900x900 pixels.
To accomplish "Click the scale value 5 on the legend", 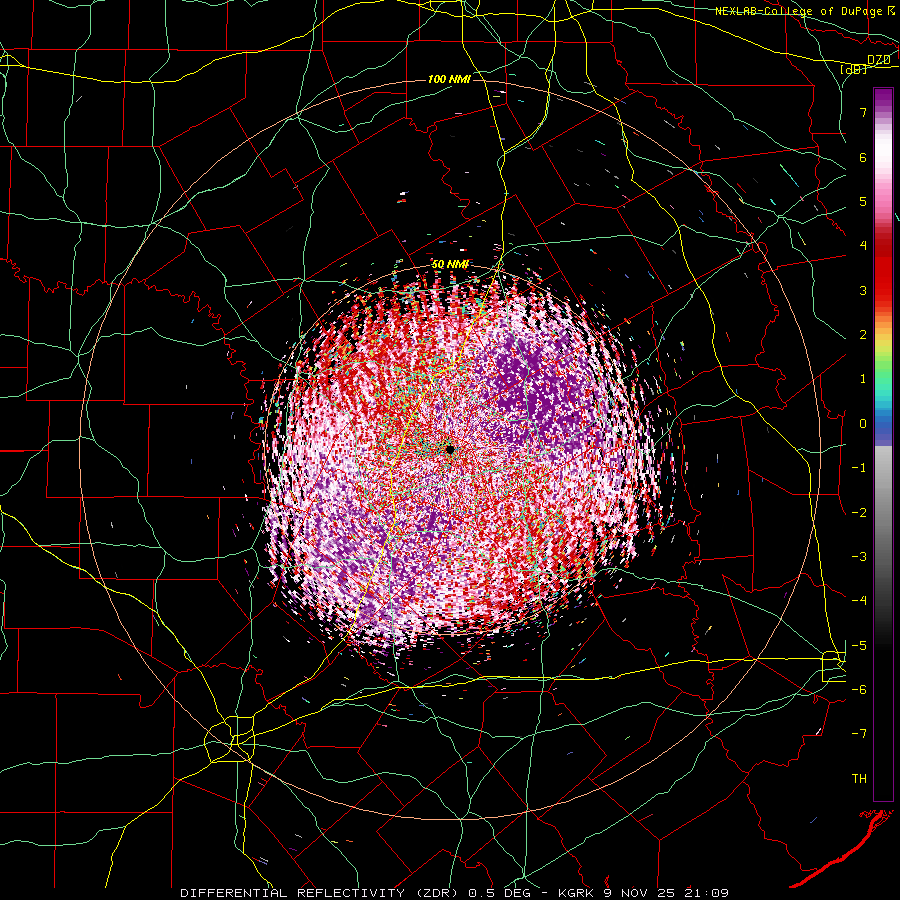I will click(863, 201).
